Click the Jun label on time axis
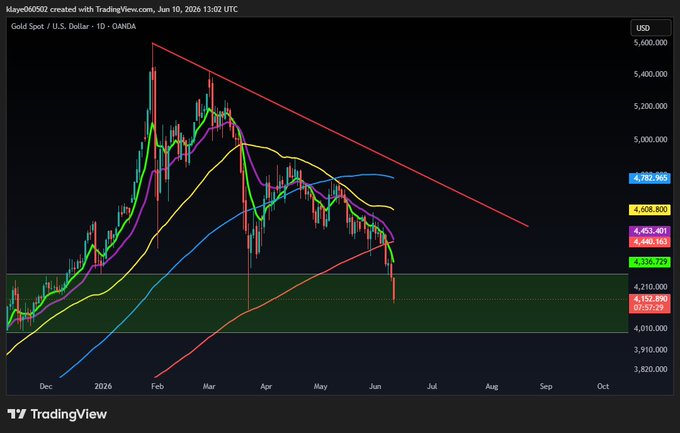680x433 pixels. 375,386
